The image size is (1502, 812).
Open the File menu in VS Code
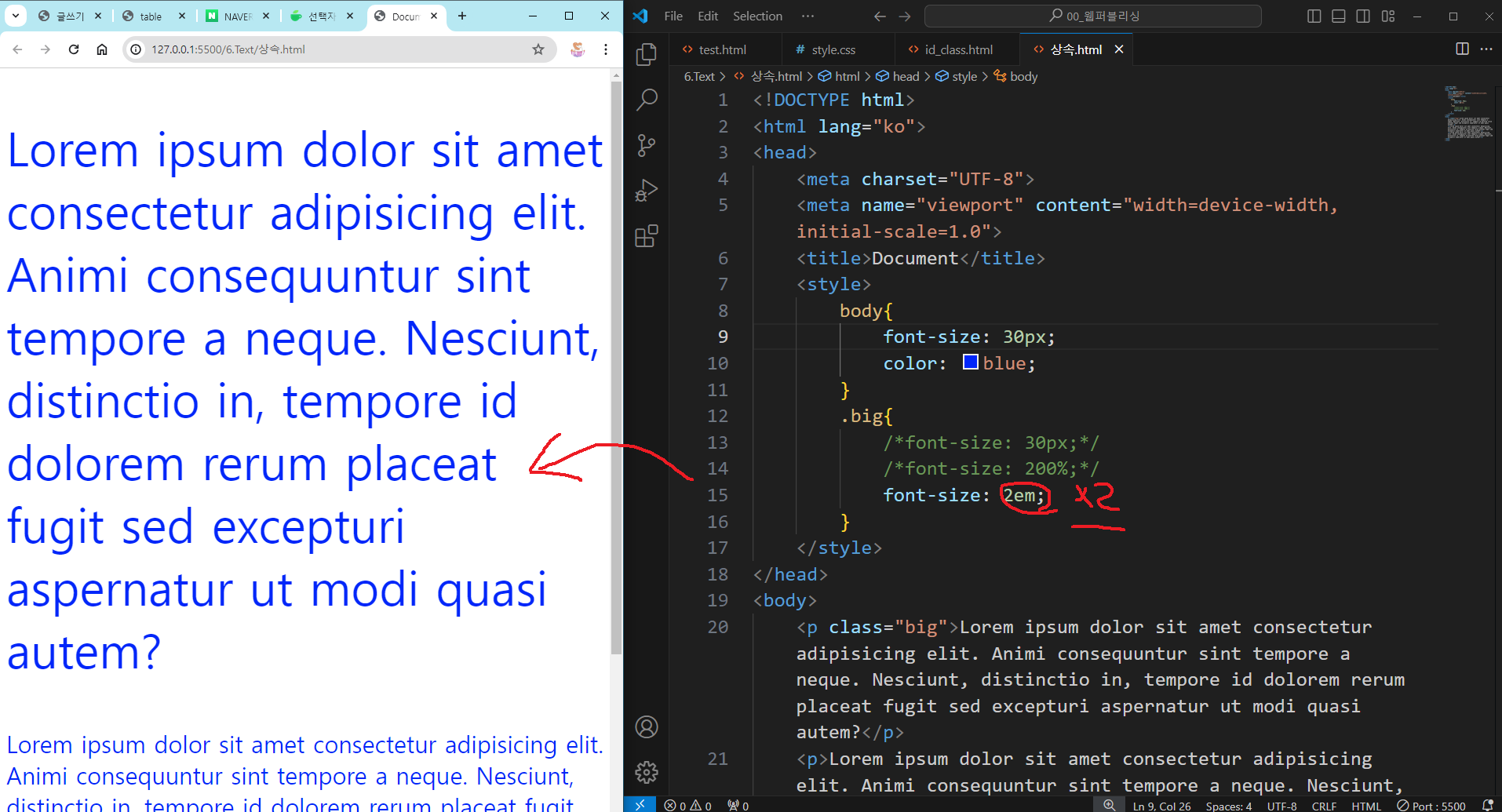673,16
